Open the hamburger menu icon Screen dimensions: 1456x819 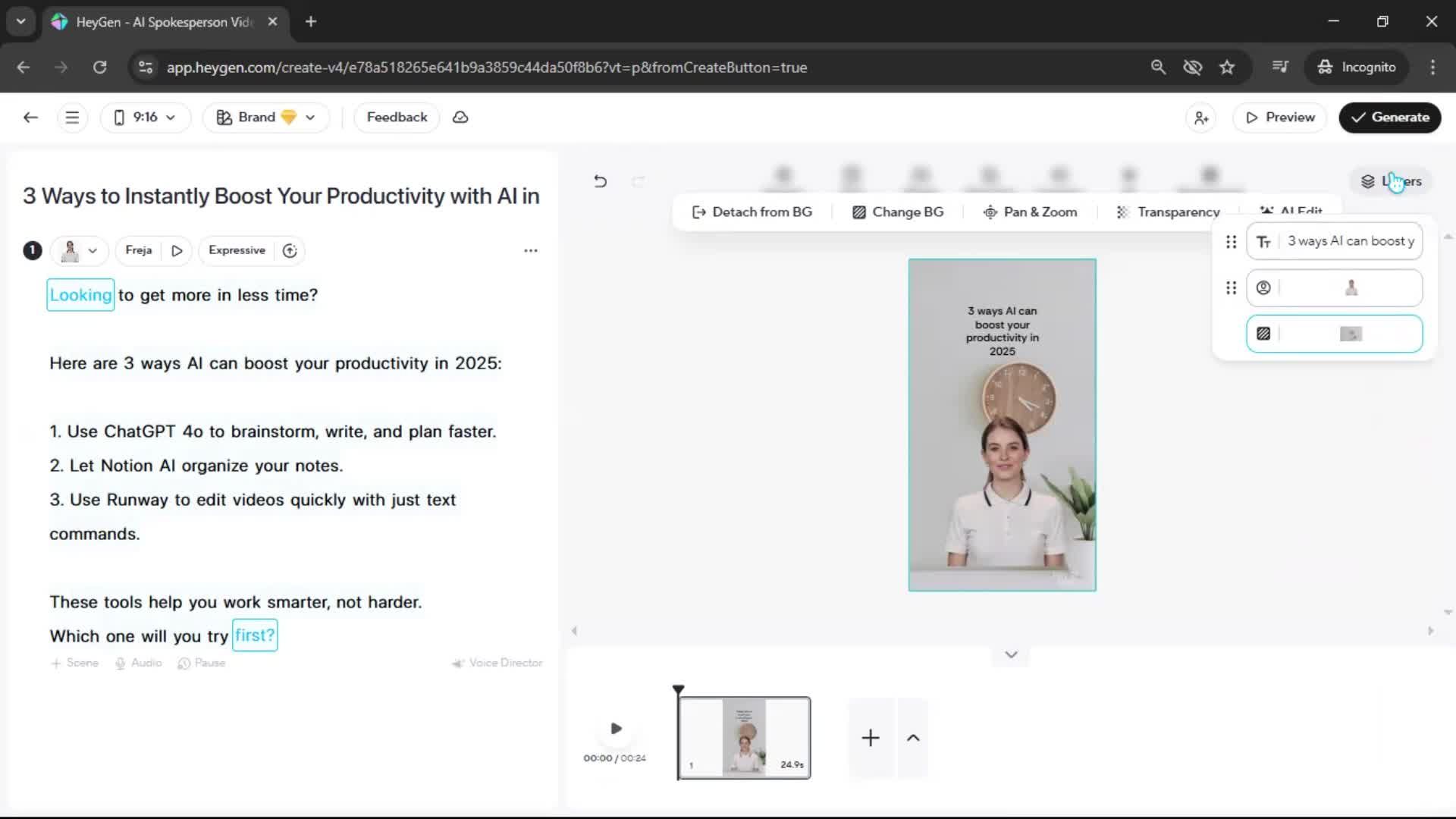[72, 118]
